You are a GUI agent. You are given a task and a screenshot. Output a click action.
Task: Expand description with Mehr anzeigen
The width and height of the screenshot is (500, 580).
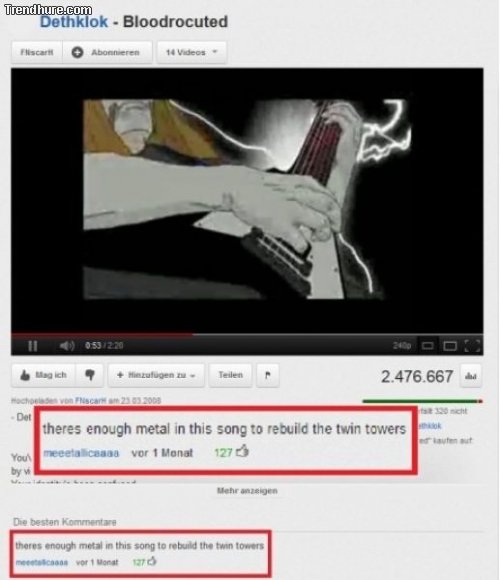(x=247, y=491)
